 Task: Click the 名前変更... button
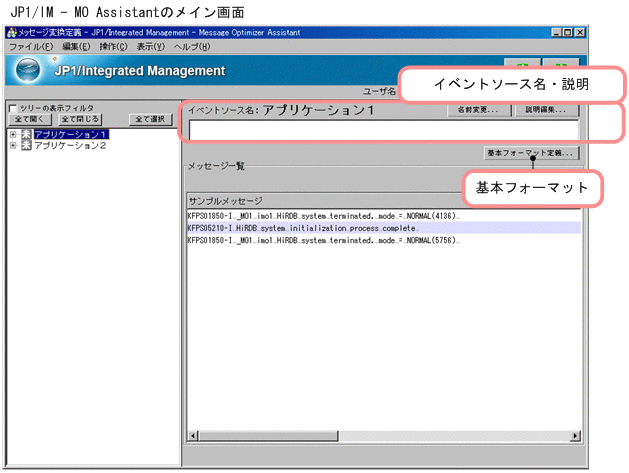tap(479, 110)
